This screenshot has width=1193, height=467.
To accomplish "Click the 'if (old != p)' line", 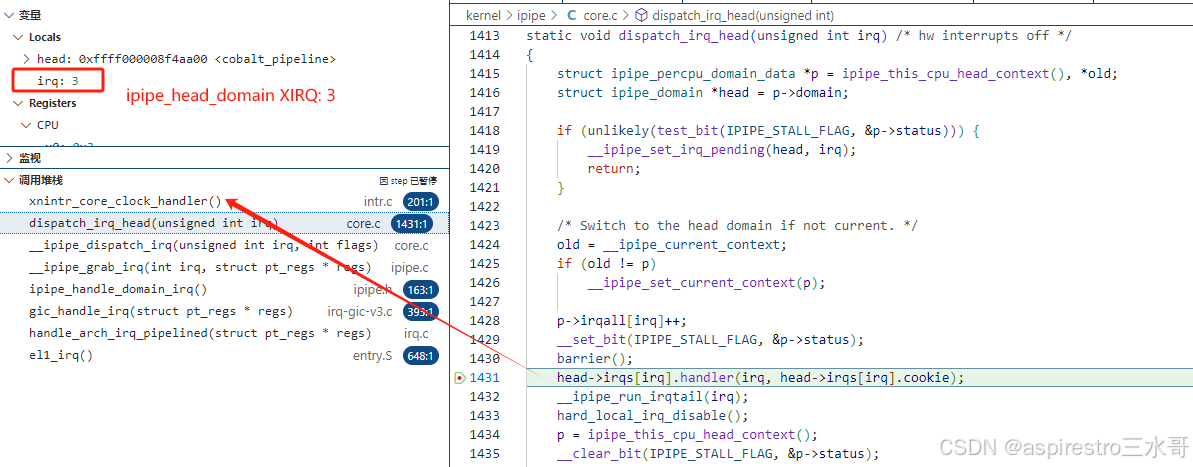I will [606, 264].
